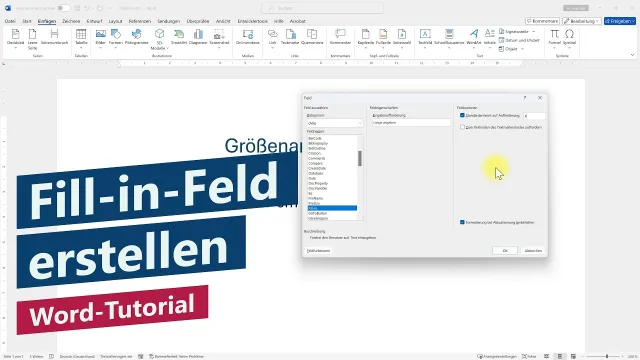Click the Deckblatt cover page icon

16,34
